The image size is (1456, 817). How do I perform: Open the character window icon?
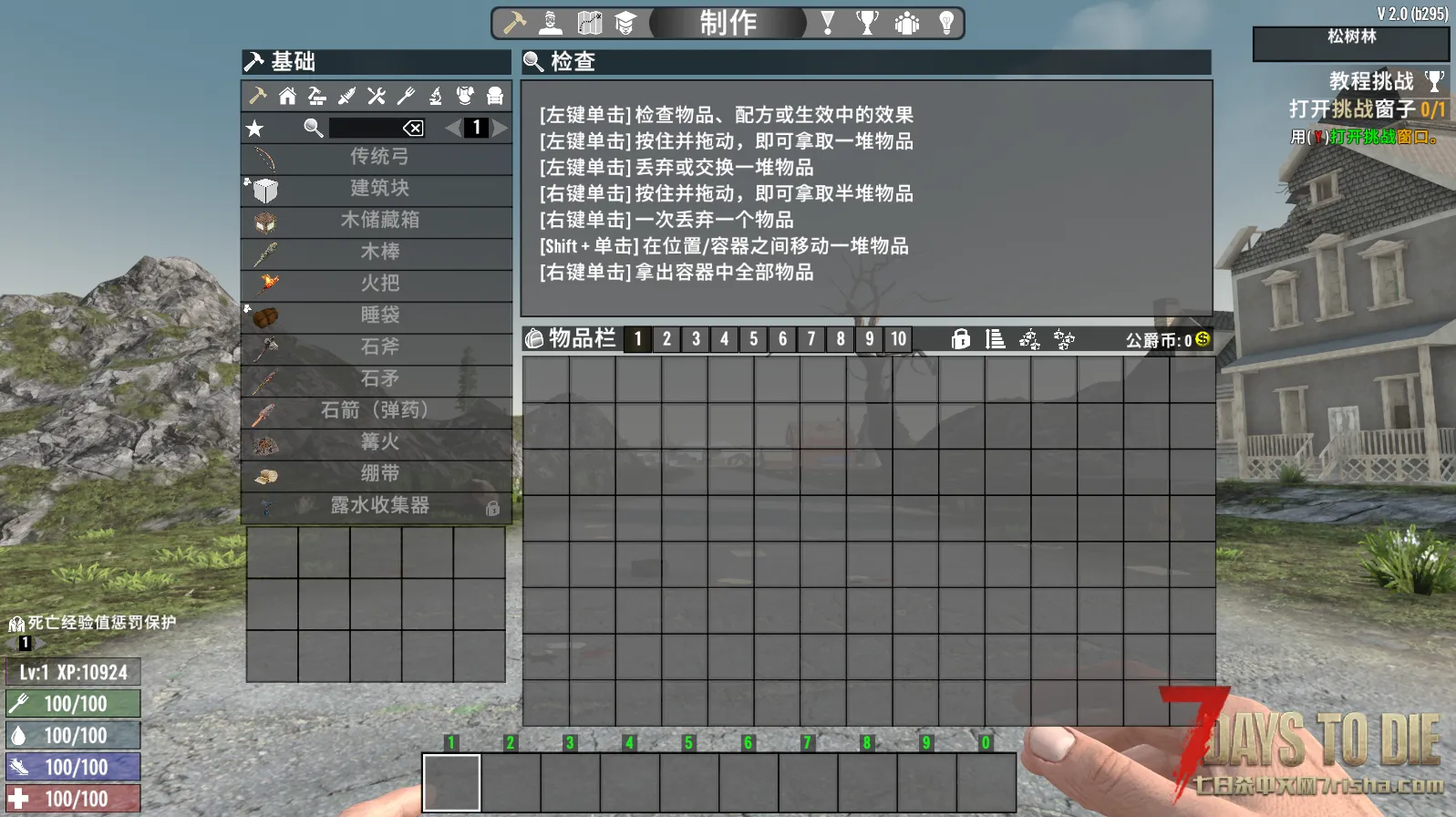point(551,23)
